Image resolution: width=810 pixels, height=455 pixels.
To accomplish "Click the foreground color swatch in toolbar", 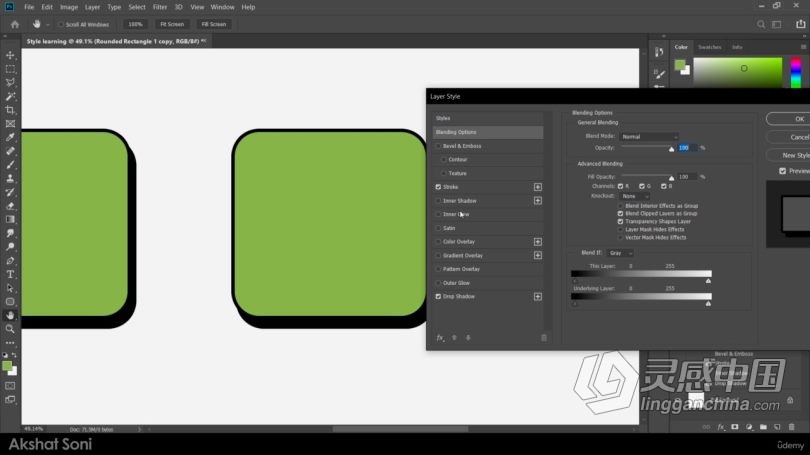I will pyautogui.click(x=7, y=366).
